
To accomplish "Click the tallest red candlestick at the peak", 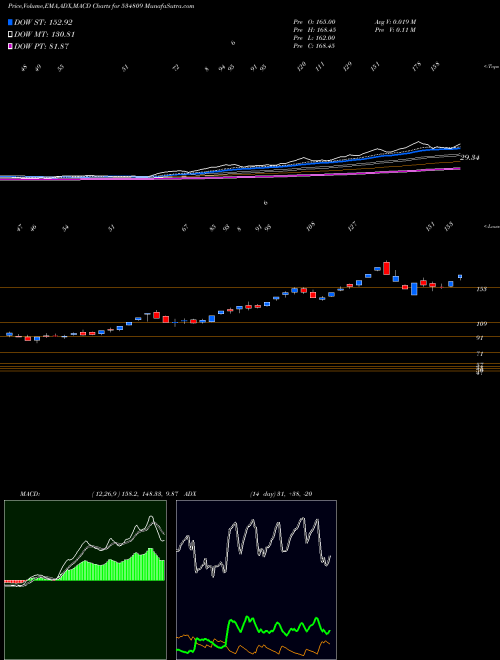I will point(386,268).
